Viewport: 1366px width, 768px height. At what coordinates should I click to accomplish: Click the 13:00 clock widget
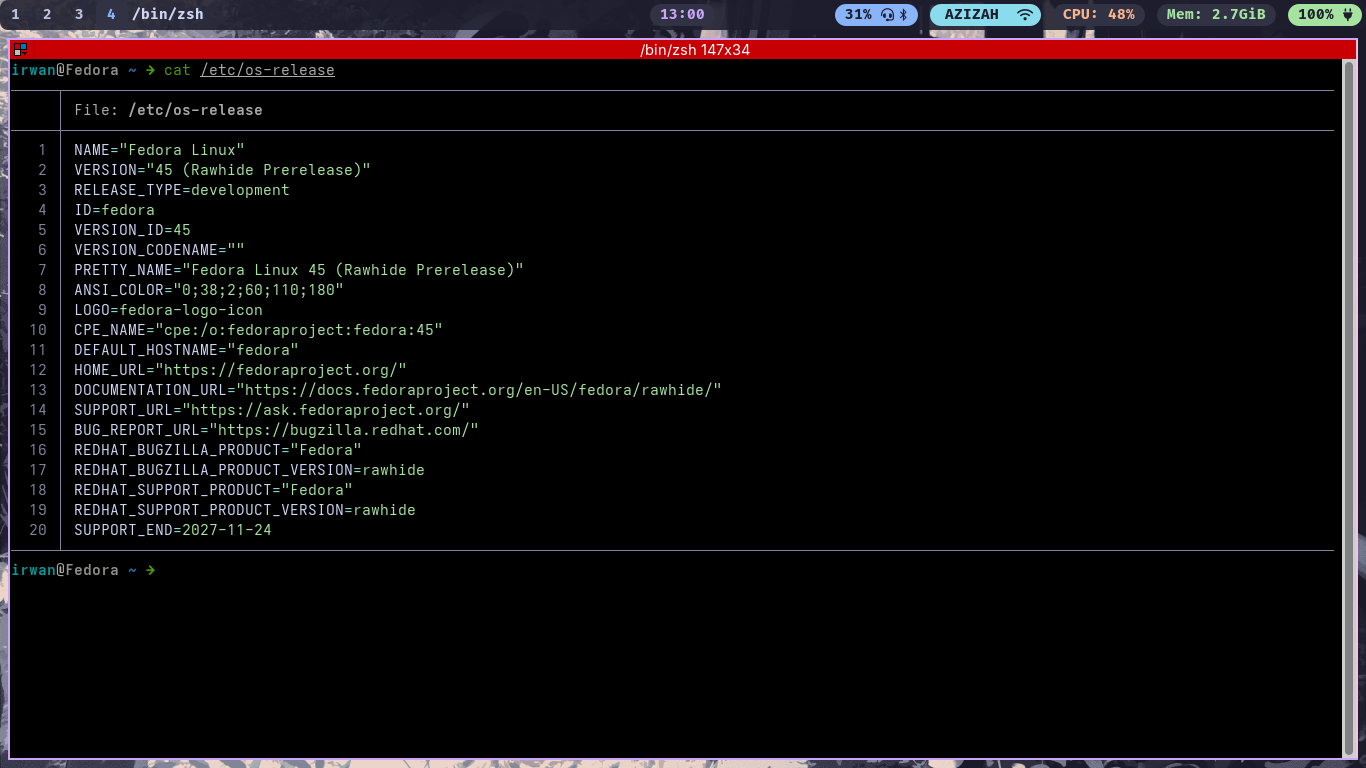[682, 15]
